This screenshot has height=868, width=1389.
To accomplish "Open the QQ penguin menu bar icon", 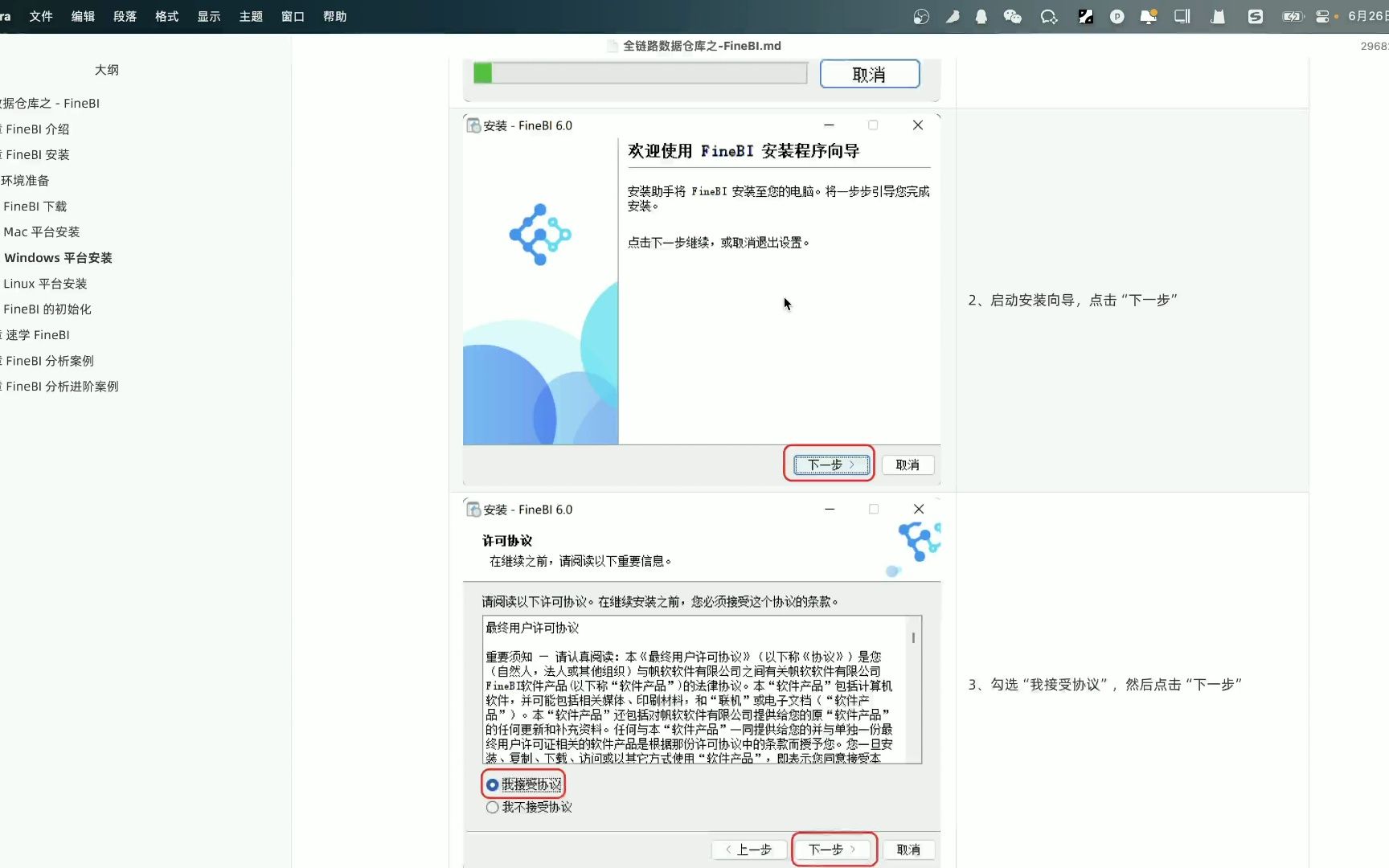I will point(981,16).
